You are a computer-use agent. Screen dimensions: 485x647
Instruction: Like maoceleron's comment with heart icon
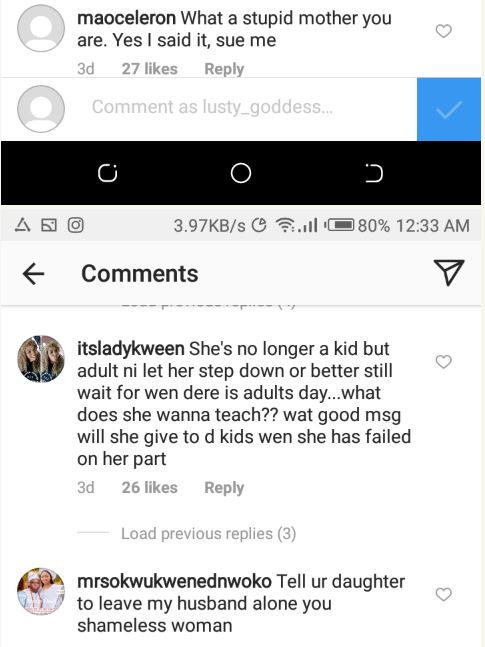point(444,31)
